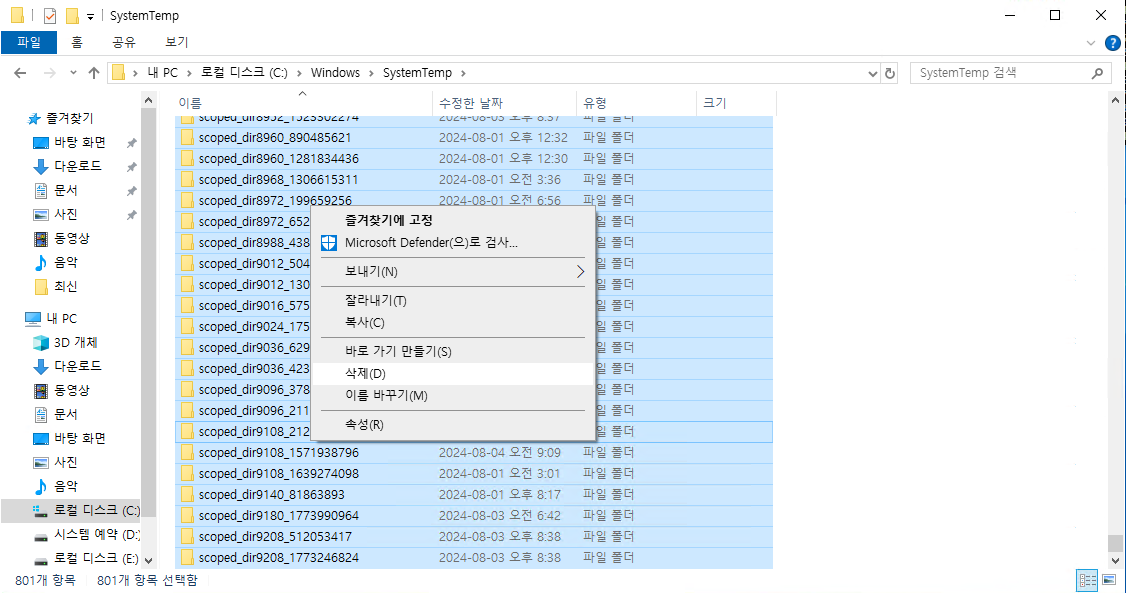Screen dimensions: 1126x593
Task: Click the Back navigation arrow
Action: click(19, 73)
